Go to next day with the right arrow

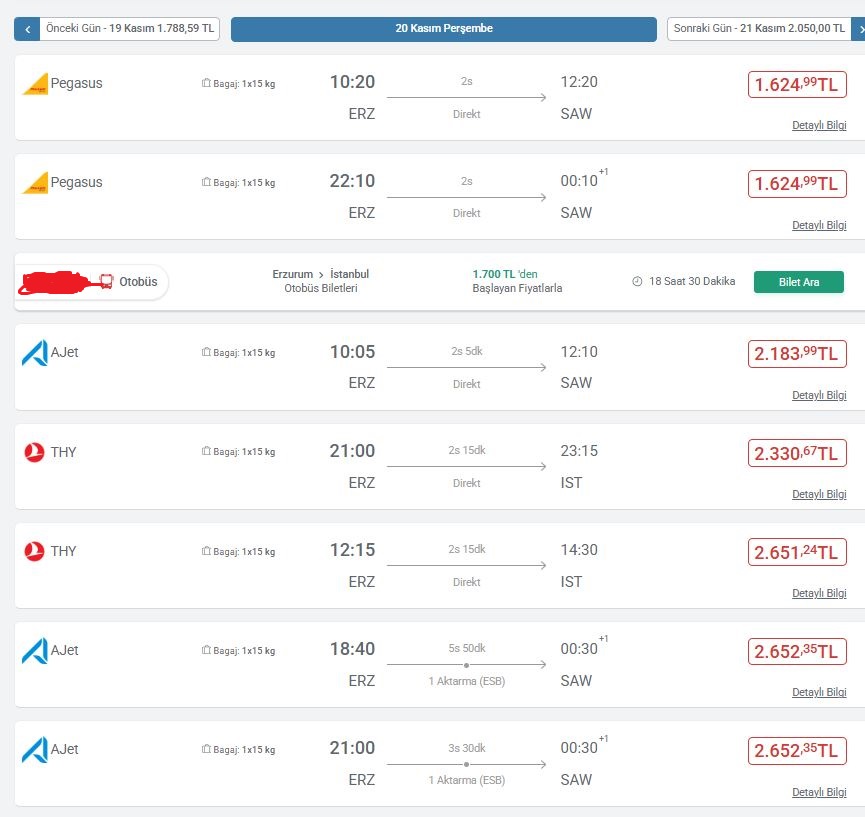(x=858, y=29)
